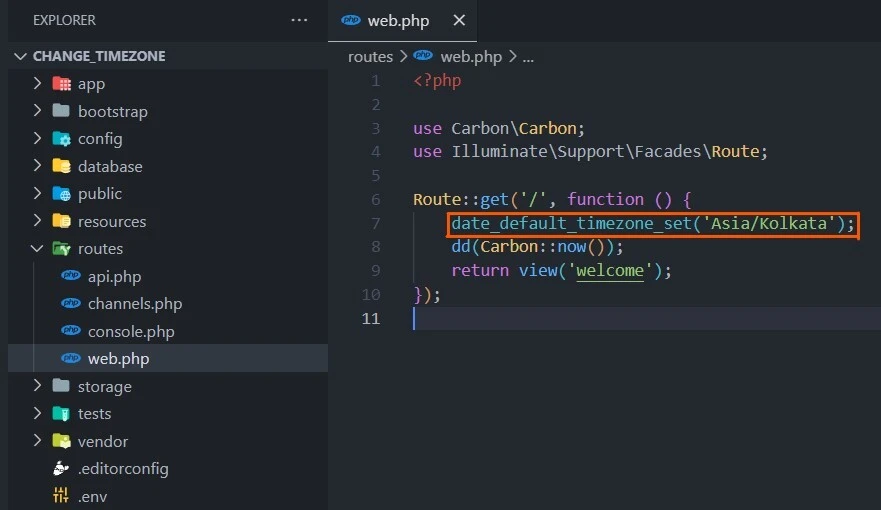Select the app folder label

pyautogui.click(x=92, y=84)
